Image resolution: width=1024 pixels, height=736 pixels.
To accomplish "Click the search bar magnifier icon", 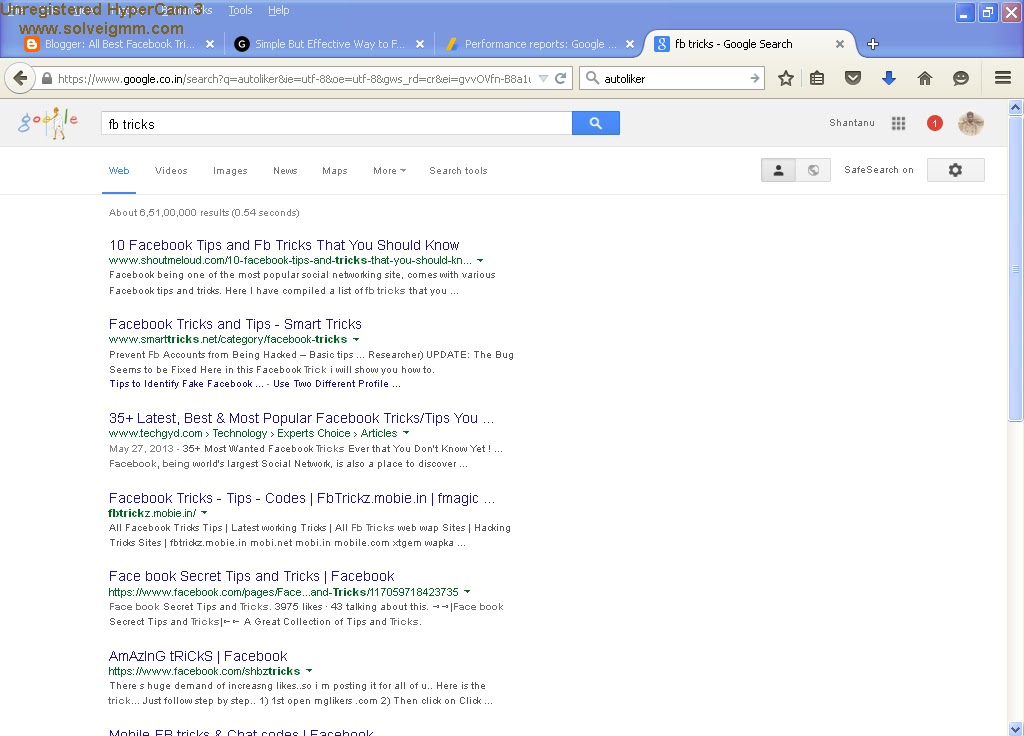I will pyautogui.click(x=592, y=78).
